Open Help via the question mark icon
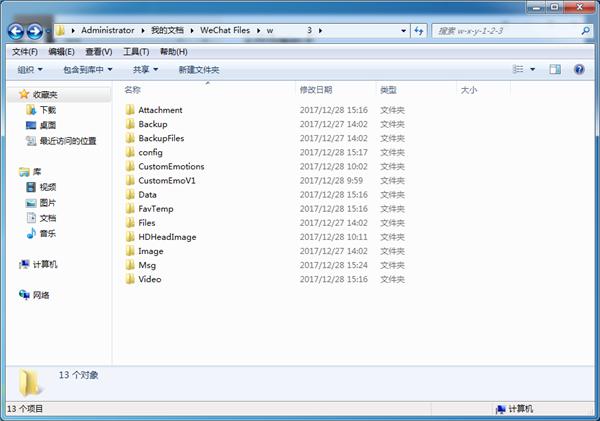This screenshot has height=421, width=600. point(579,69)
